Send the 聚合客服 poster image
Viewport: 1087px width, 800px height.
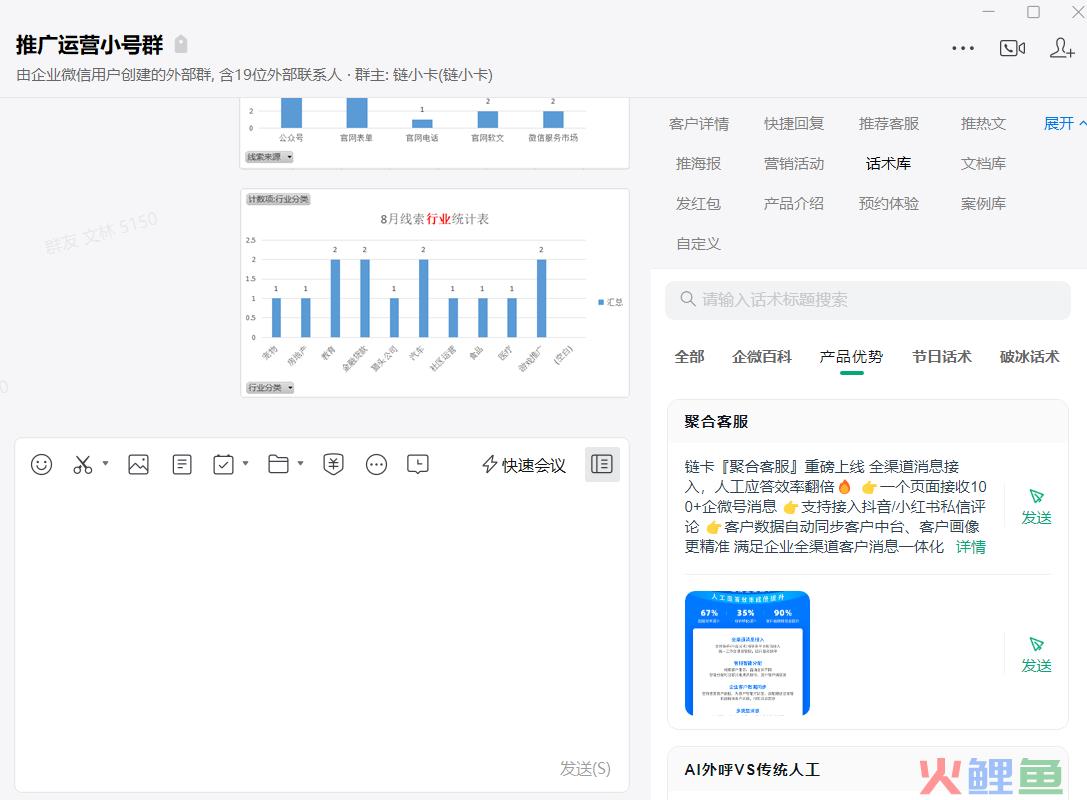[1036, 655]
